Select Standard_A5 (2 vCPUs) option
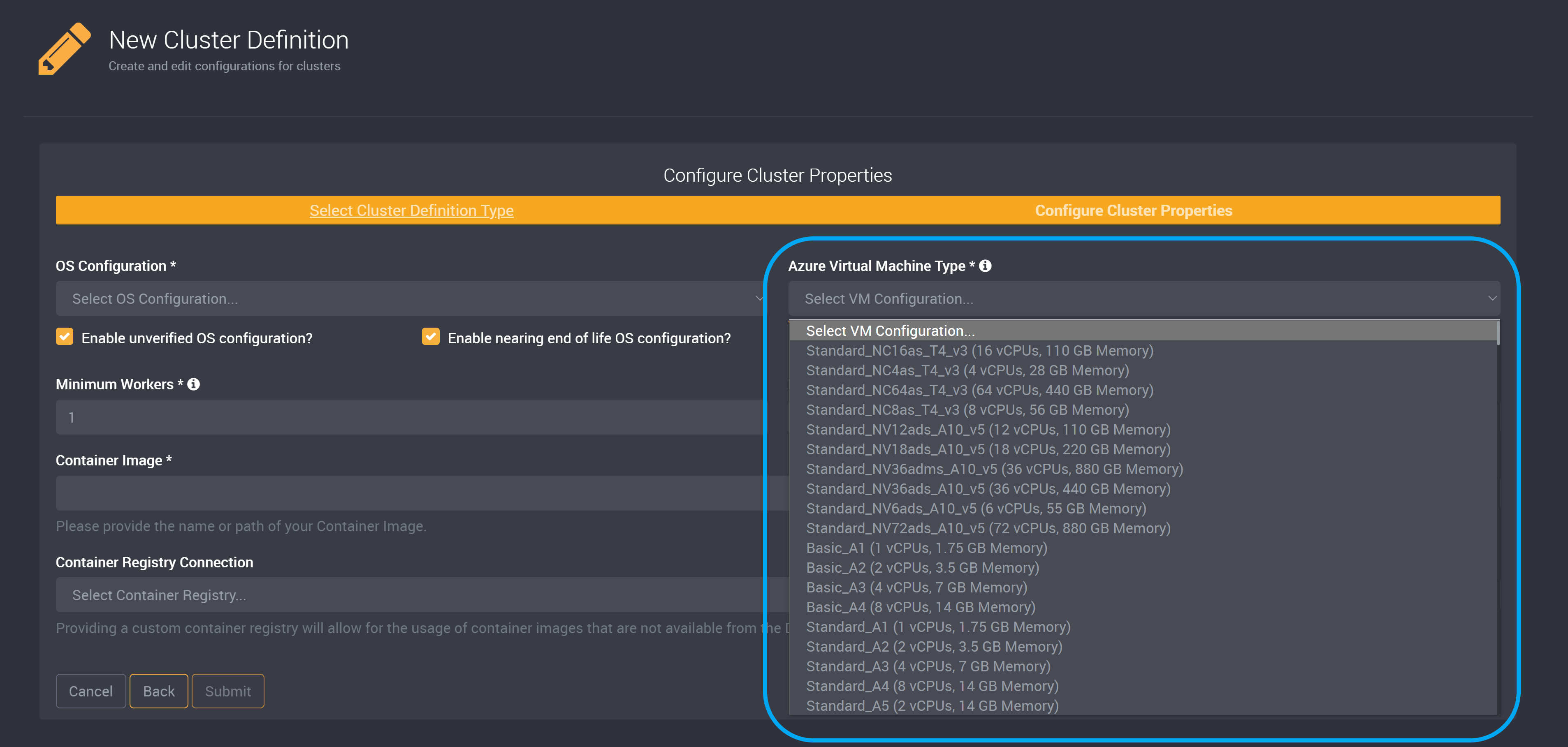 pyautogui.click(x=1143, y=705)
